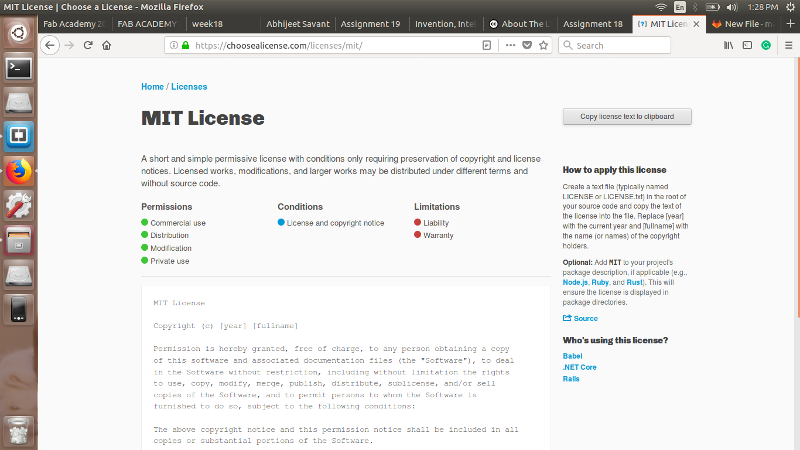This screenshot has width=800, height=450.
Task: Launch Firefox from the Ubuntu dock
Action: [x=18, y=171]
